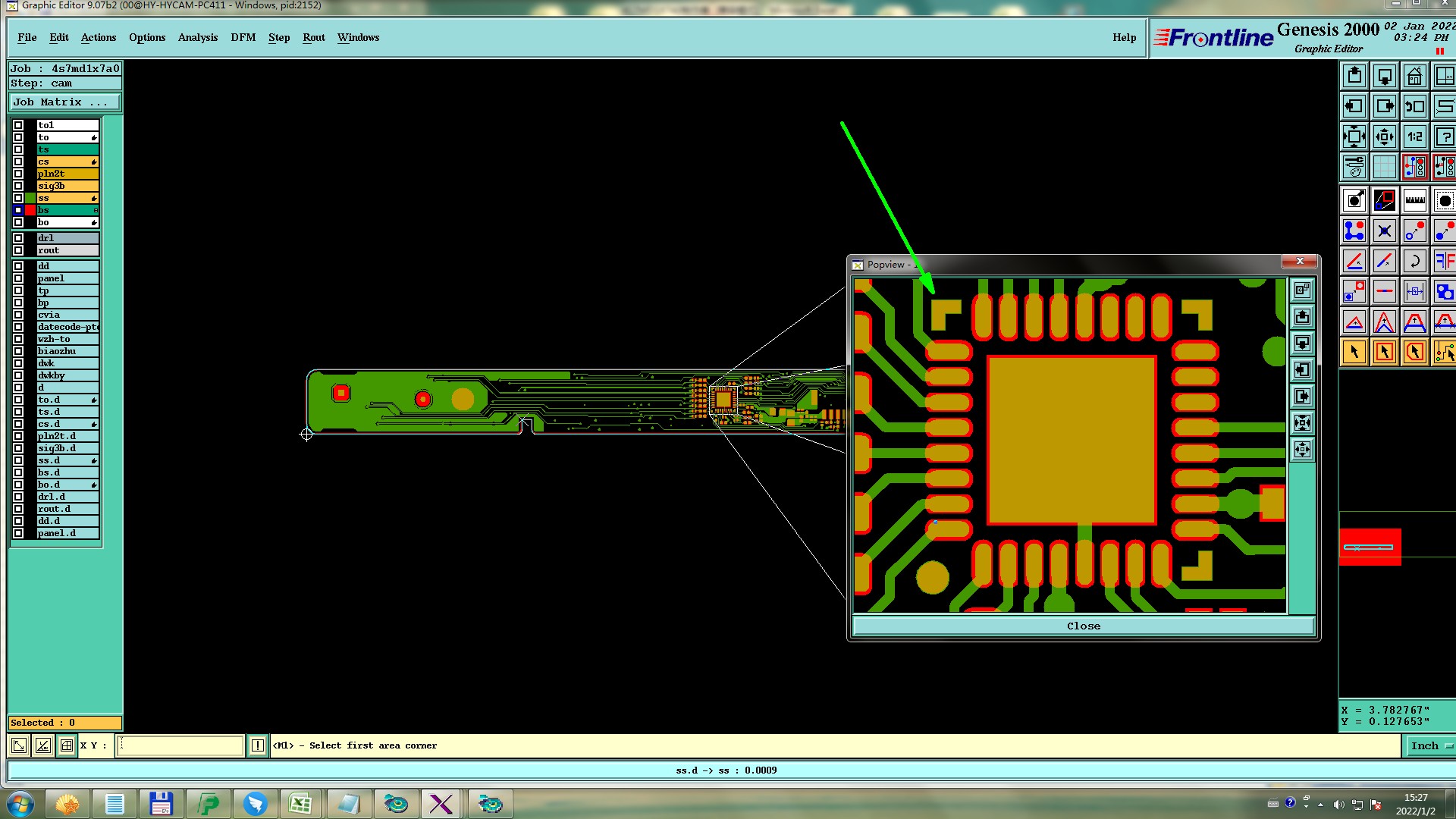Open the Inch units dropdown
This screenshot has width=1456, height=819.
[x=1430, y=745]
